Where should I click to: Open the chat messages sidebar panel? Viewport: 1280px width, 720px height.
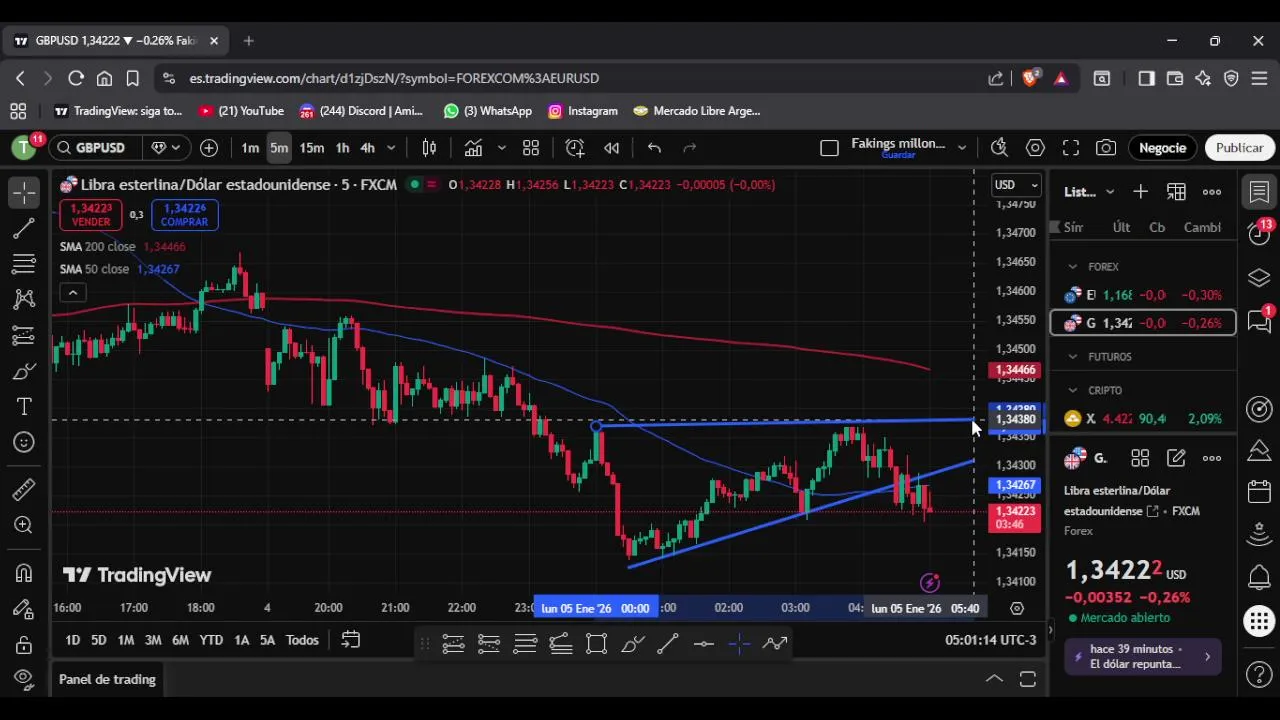point(1259,320)
